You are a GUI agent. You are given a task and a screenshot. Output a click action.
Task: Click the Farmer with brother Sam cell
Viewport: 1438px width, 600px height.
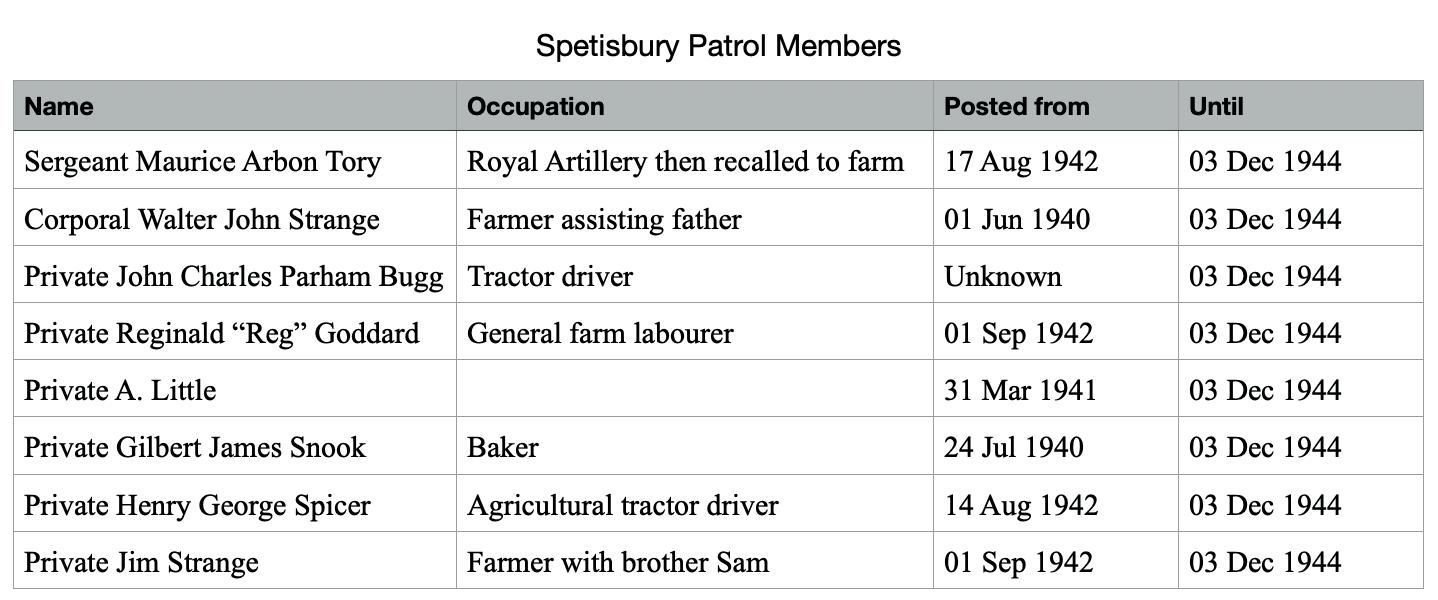point(617,562)
